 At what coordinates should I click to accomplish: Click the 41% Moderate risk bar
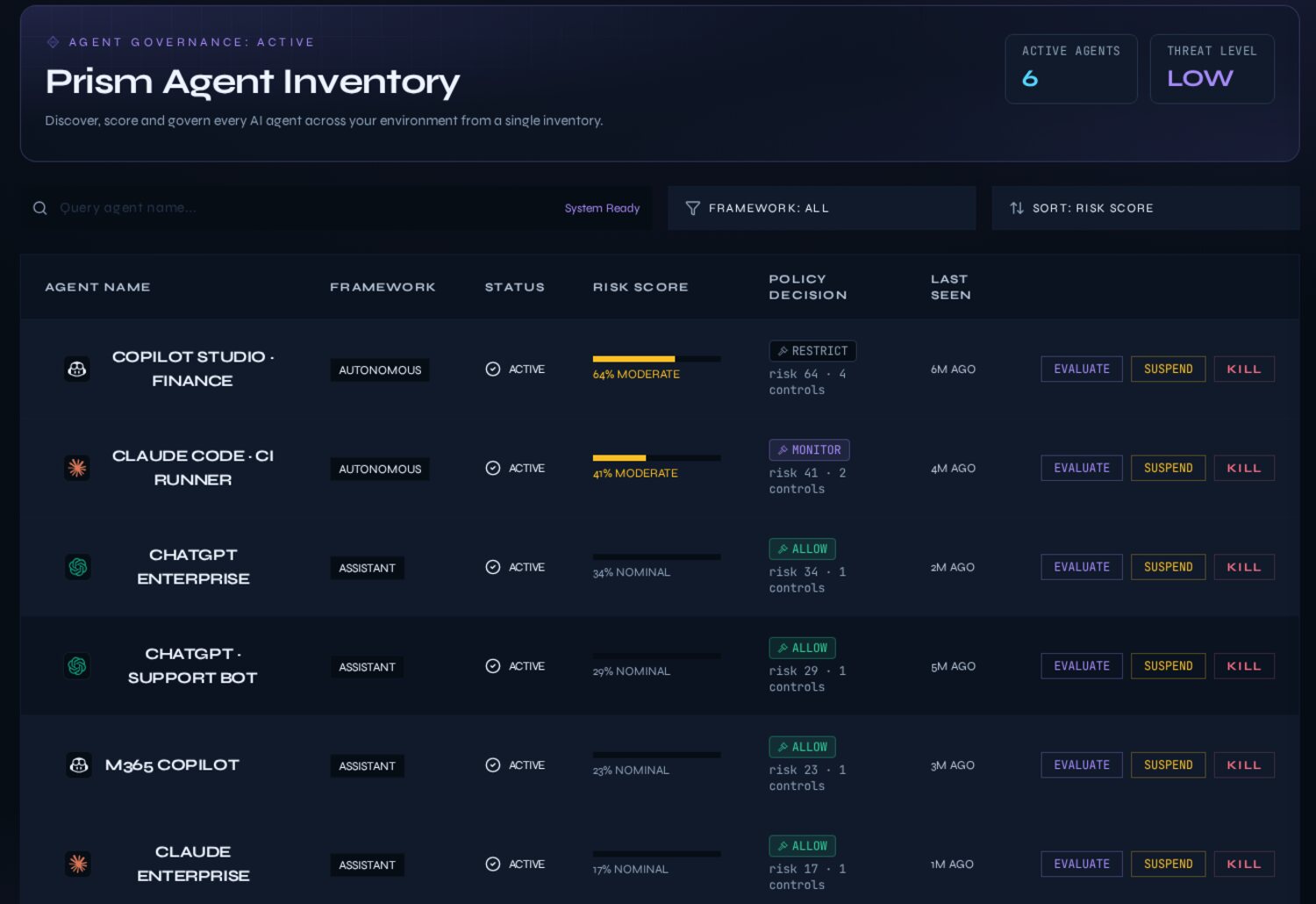coord(657,458)
